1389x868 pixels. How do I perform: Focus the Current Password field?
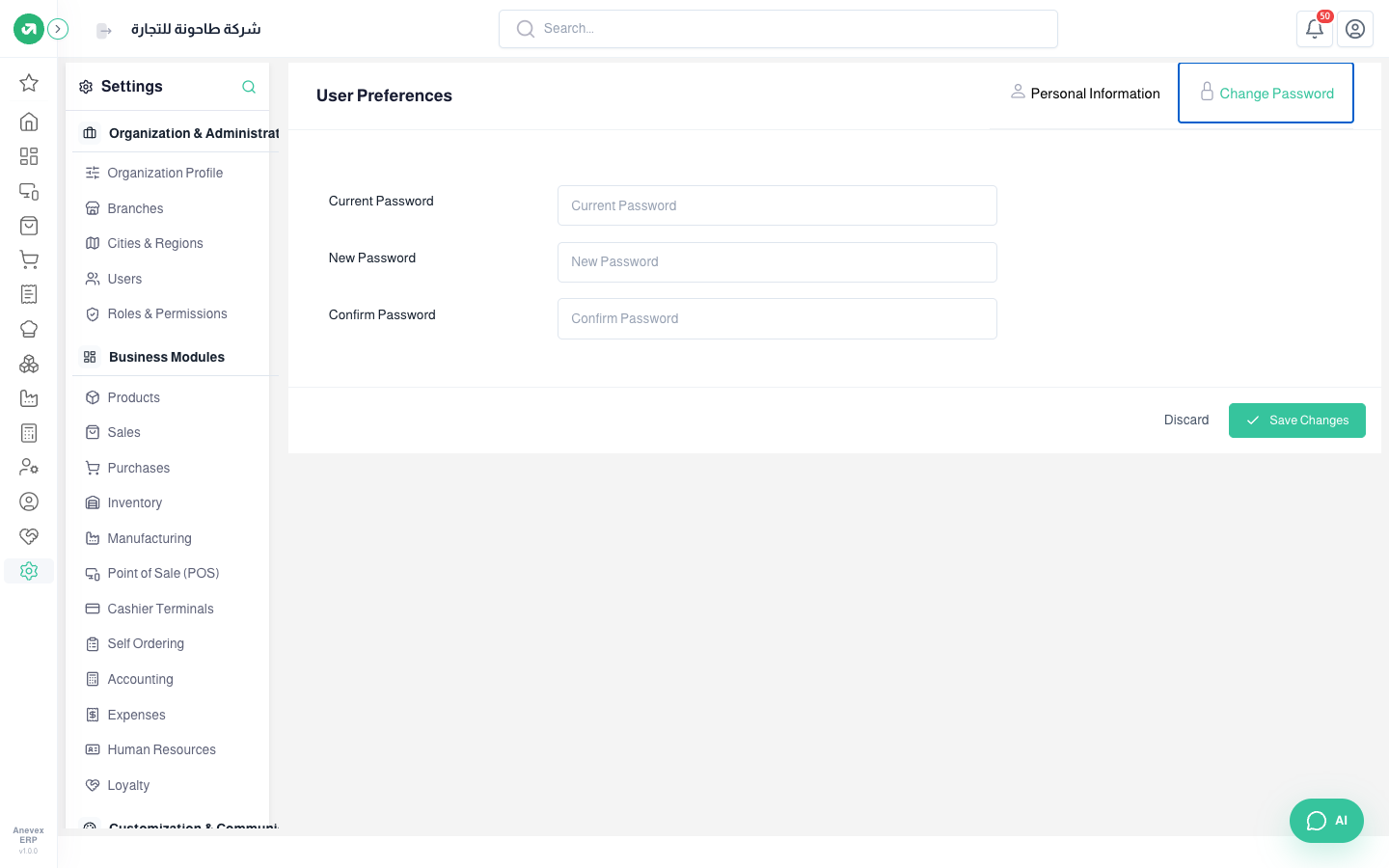(777, 205)
